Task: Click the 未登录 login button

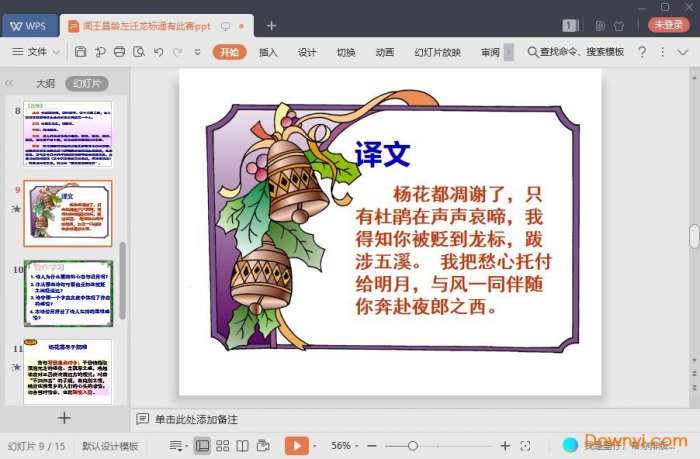Action: [x=668, y=25]
